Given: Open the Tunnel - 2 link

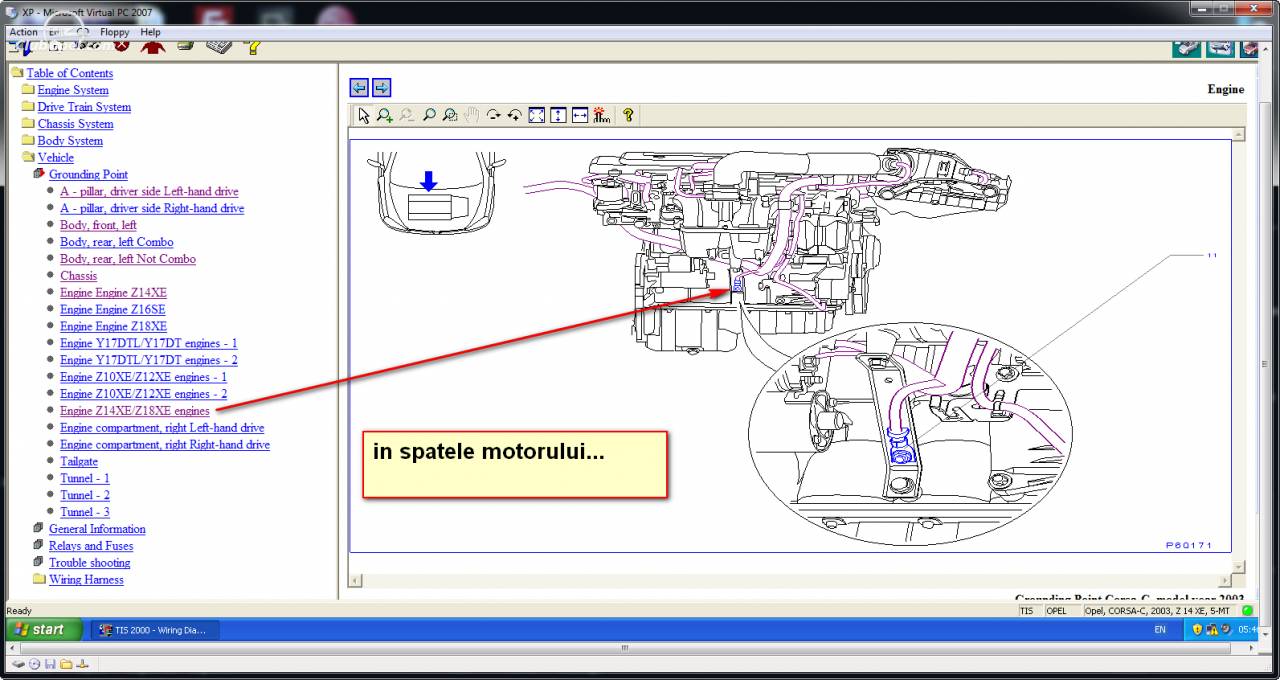Looking at the screenshot, I should click(85, 495).
